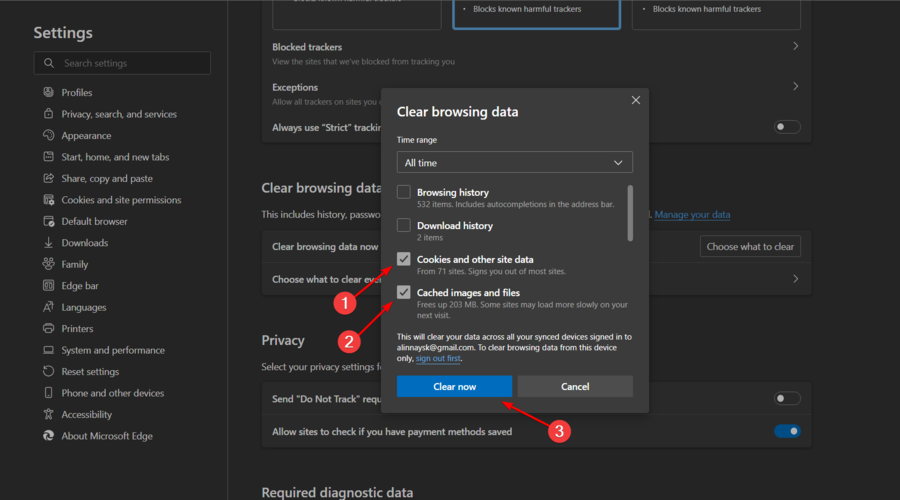Click the Appearance icon in sidebar
This screenshot has height=500, width=900.
pos(49,136)
